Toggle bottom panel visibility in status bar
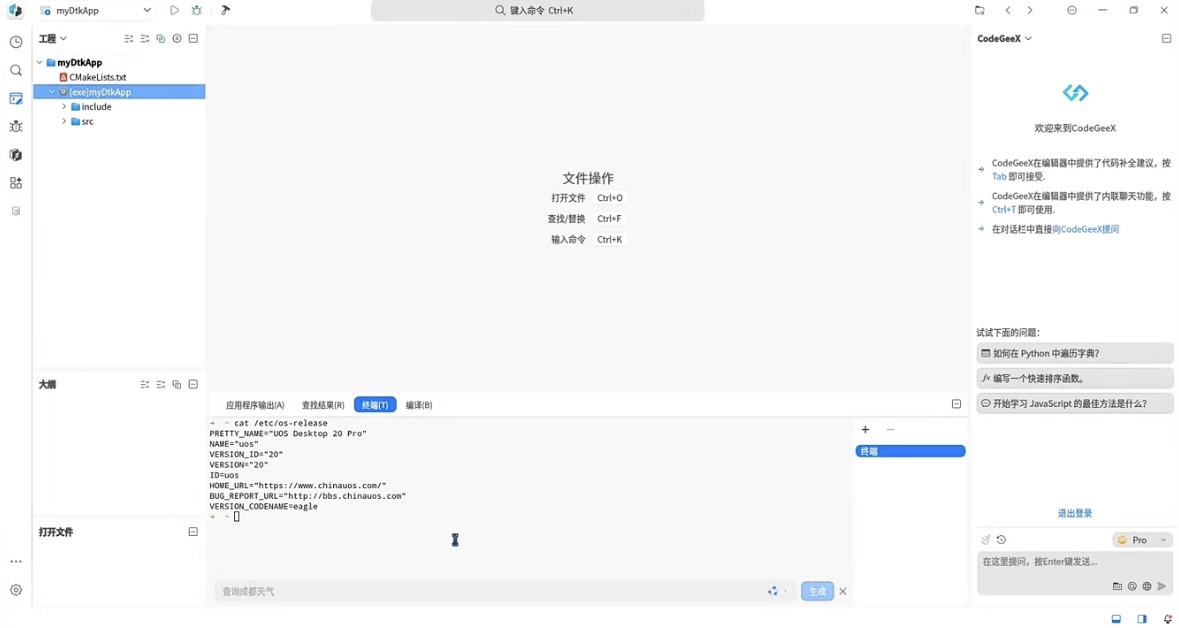Viewport: 1179px width, 628px height. tap(1117, 619)
